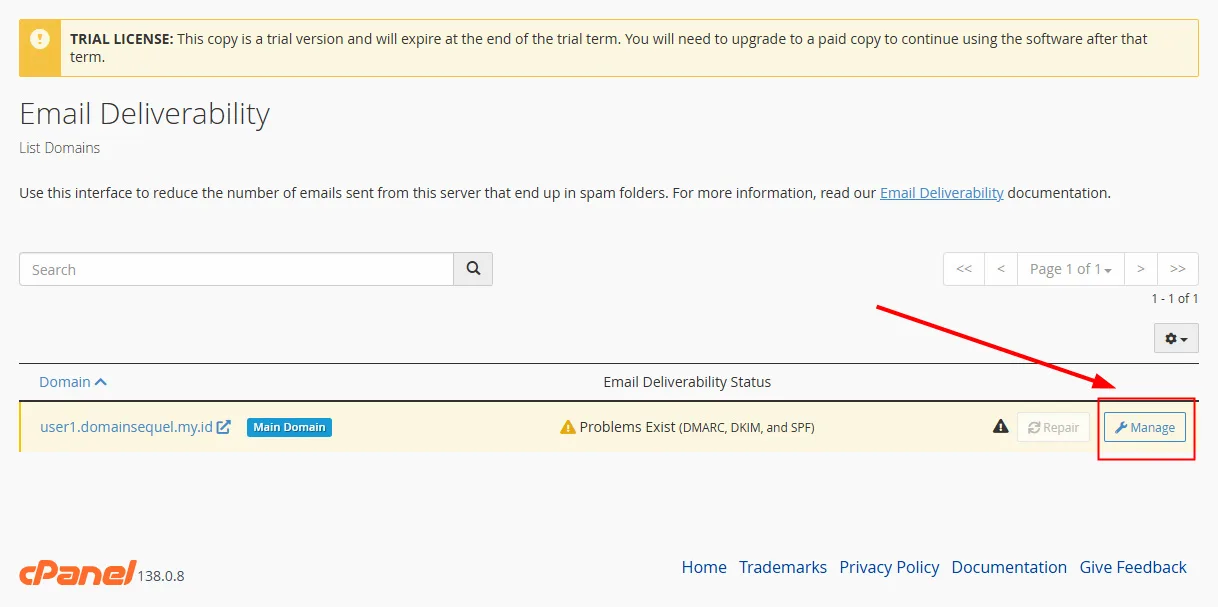Click the 138.0.8 version number
This screenshot has width=1218, height=607.
click(x=162, y=576)
